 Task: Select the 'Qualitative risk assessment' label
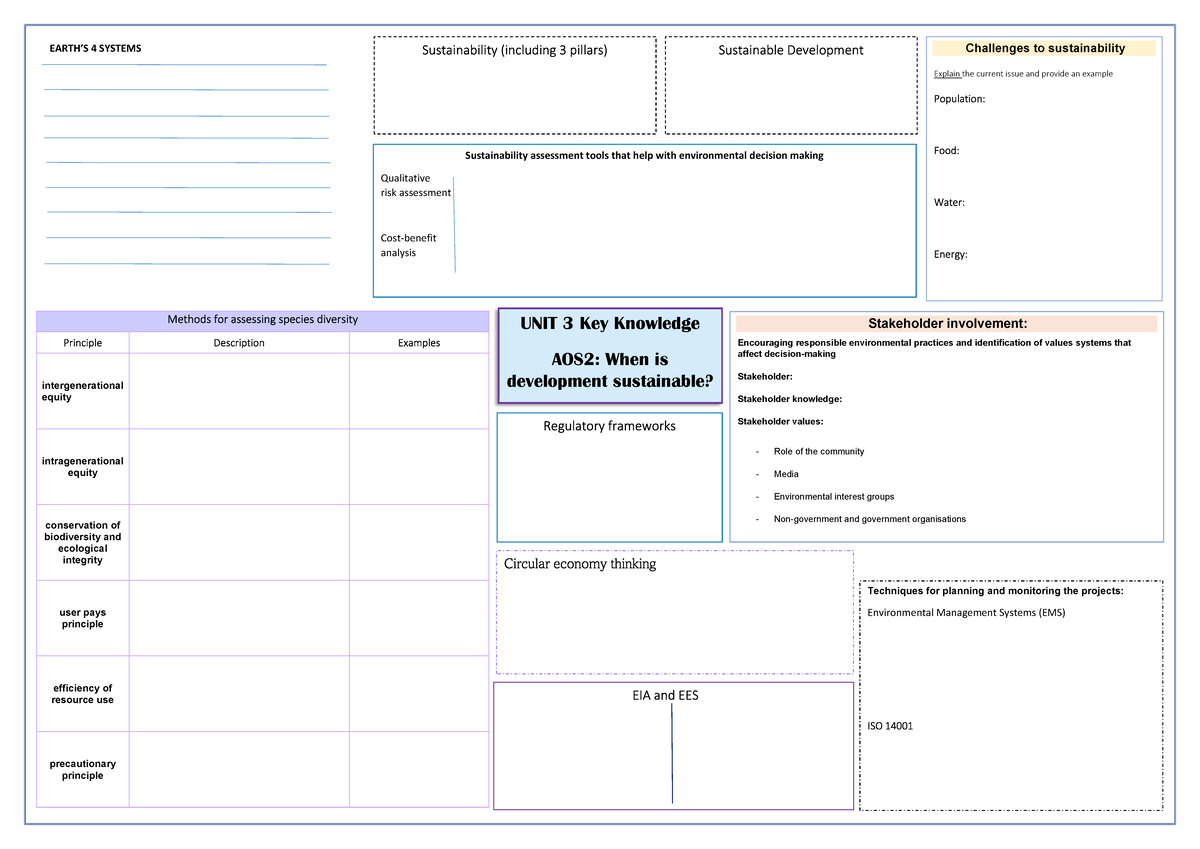click(415, 185)
